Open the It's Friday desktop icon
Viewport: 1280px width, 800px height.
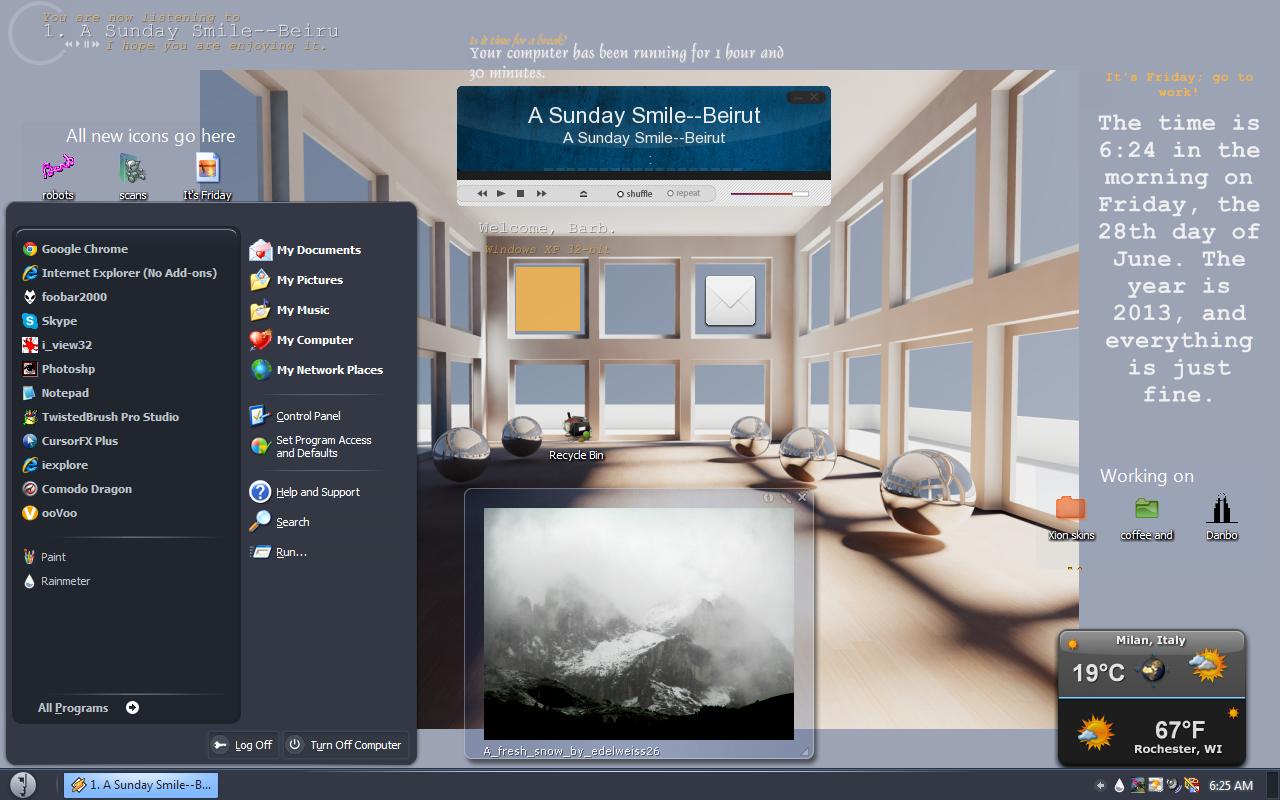(207, 177)
